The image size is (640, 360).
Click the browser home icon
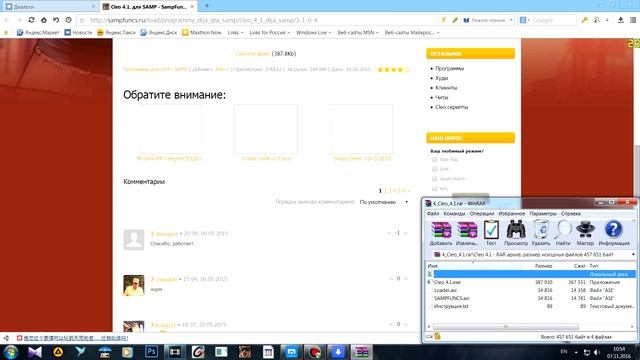click(x=44, y=20)
